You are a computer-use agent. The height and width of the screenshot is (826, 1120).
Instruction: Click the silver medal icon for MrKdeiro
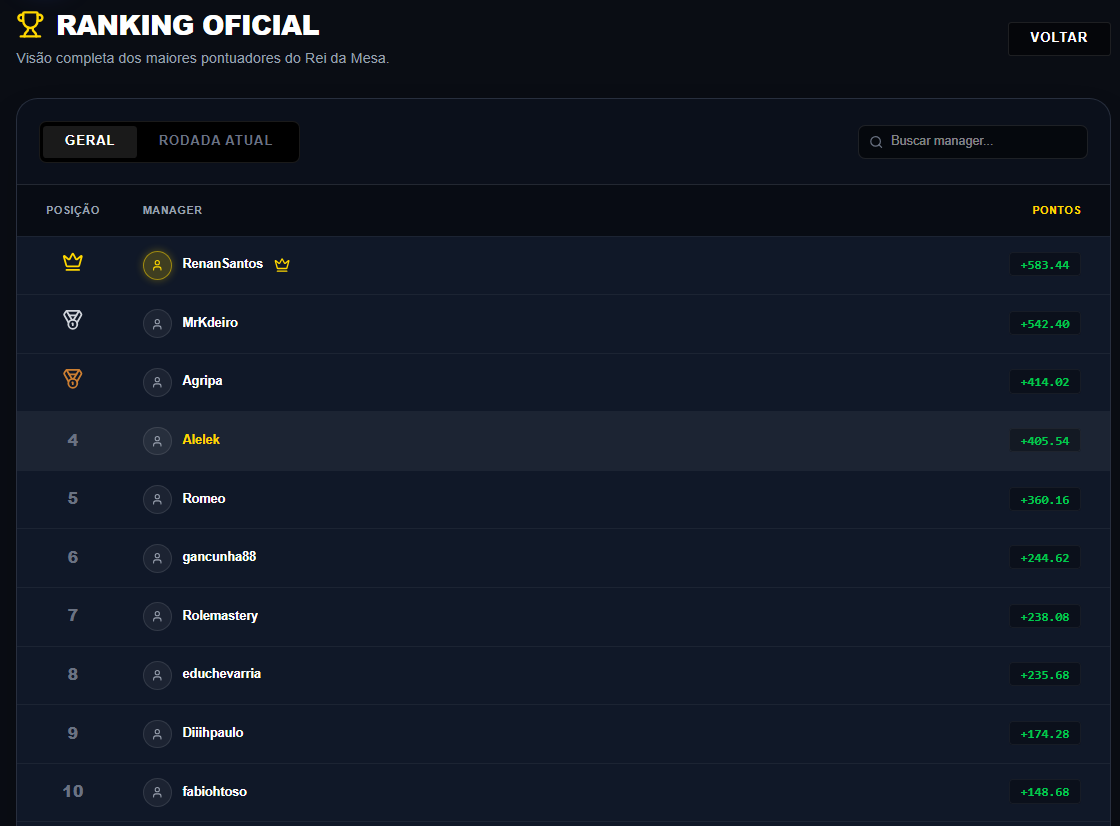click(73, 320)
